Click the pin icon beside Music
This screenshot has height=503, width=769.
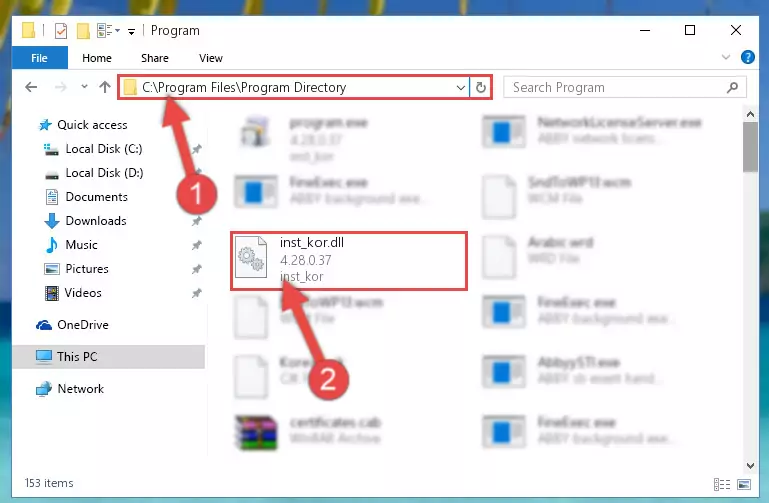pyautogui.click(x=197, y=245)
